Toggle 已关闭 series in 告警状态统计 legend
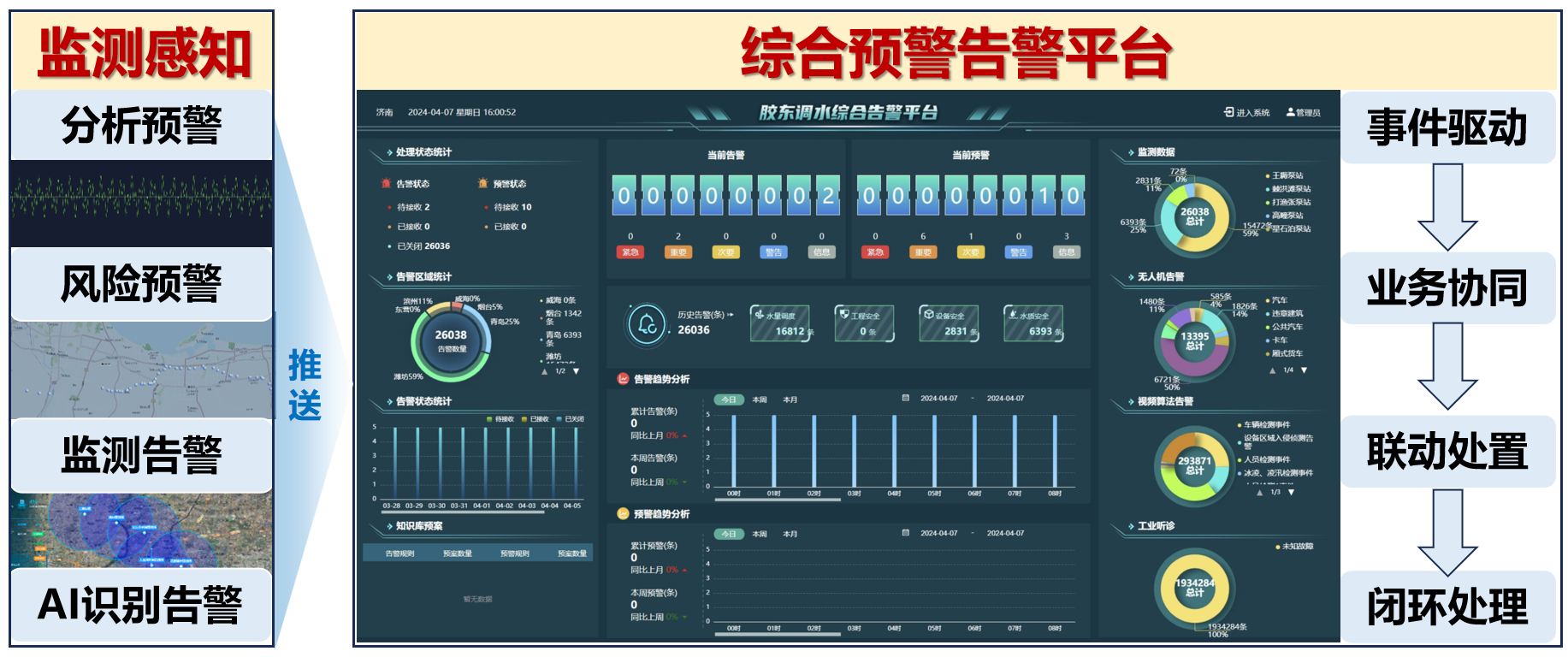The width and height of the screenshot is (1568, 657). pos(570,419)
